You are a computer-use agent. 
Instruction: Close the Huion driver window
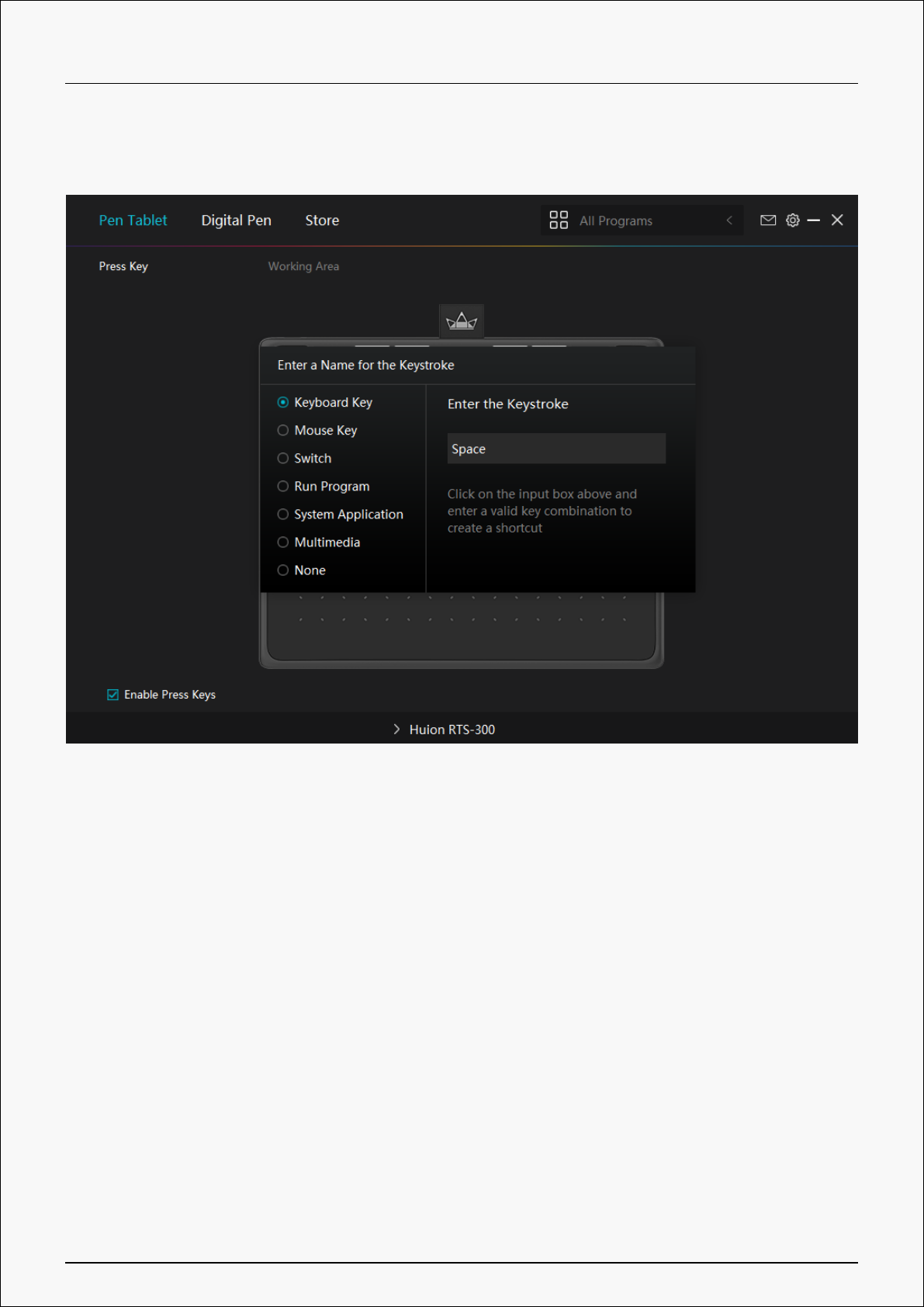coord(837,220)
